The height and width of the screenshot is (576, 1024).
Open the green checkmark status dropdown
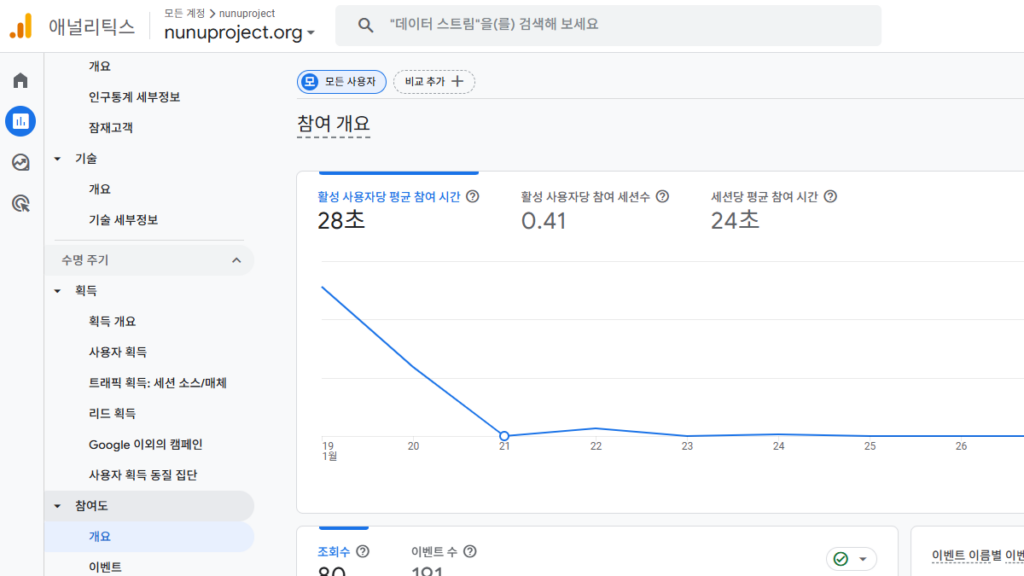pos(851,559)
